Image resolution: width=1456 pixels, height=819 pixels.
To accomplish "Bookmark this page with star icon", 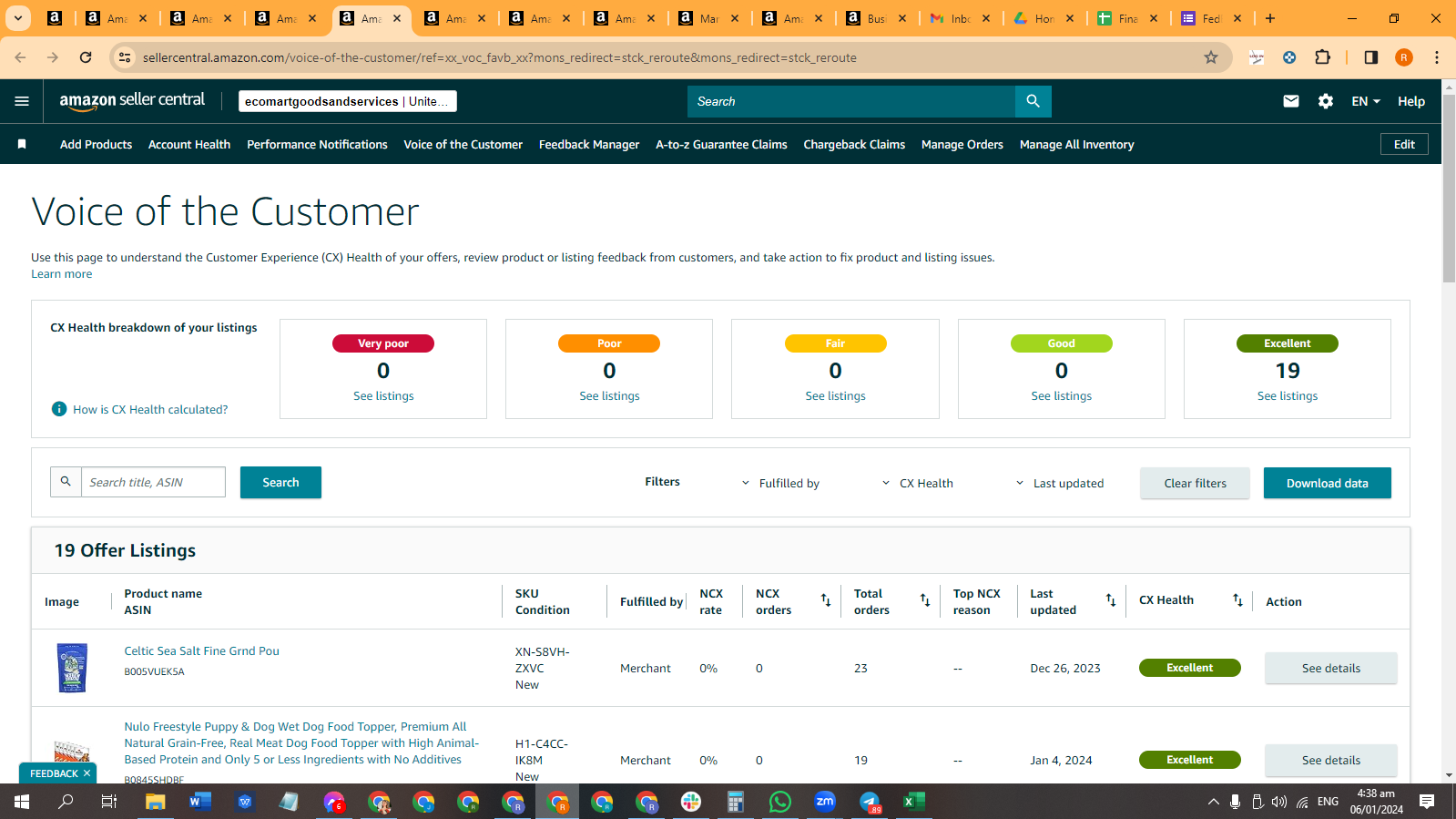I will pos(1211,57).
